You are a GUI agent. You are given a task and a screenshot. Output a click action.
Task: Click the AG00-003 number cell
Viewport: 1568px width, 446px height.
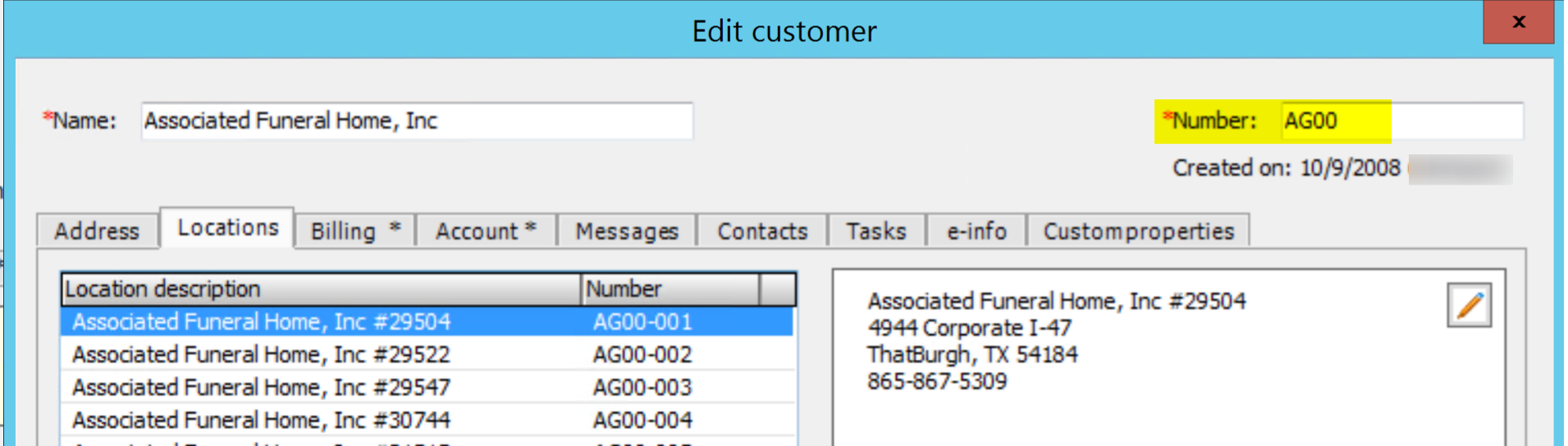(x=642, y=387)
